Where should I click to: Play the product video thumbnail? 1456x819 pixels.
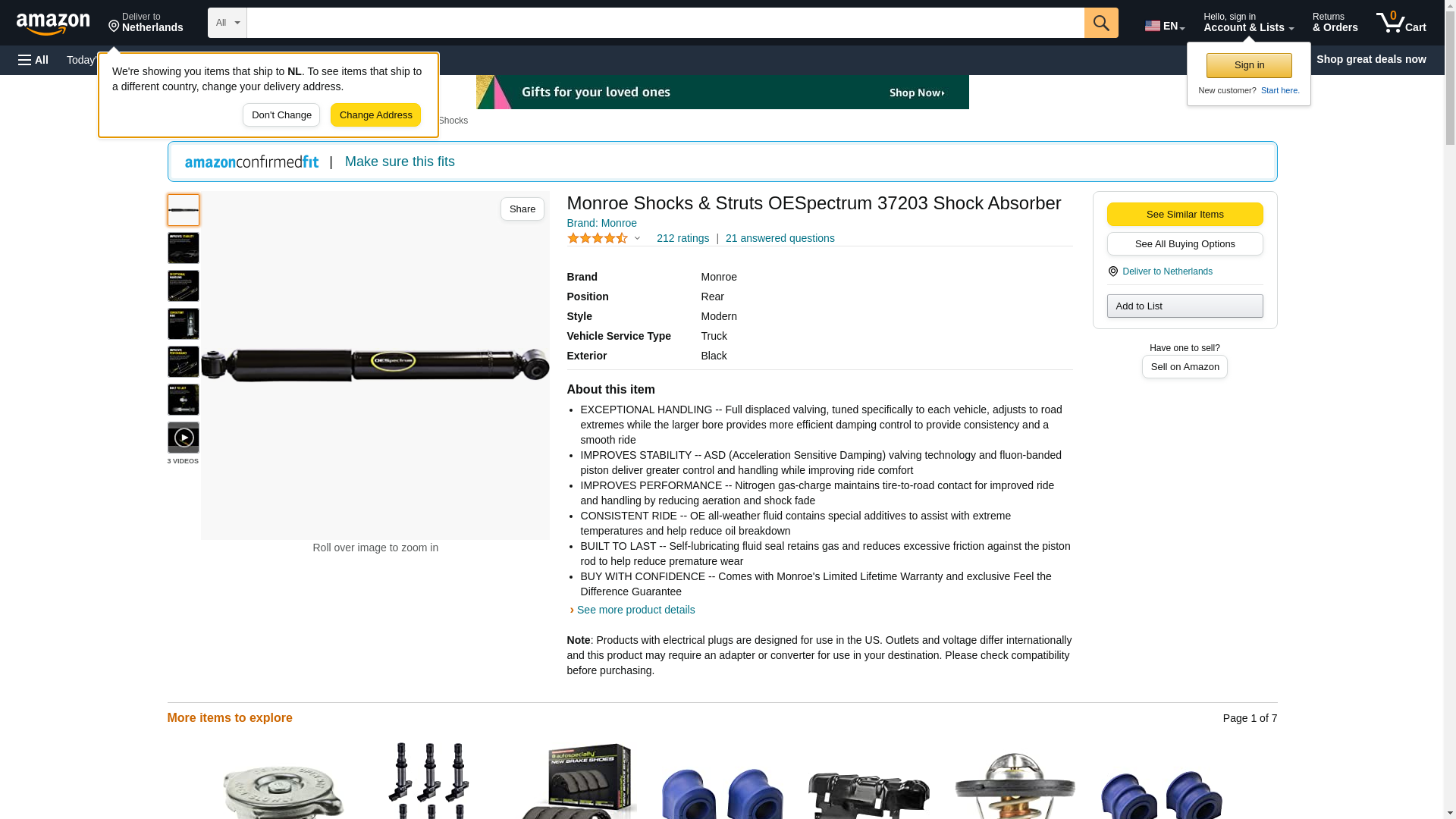[x=184, y=438]
